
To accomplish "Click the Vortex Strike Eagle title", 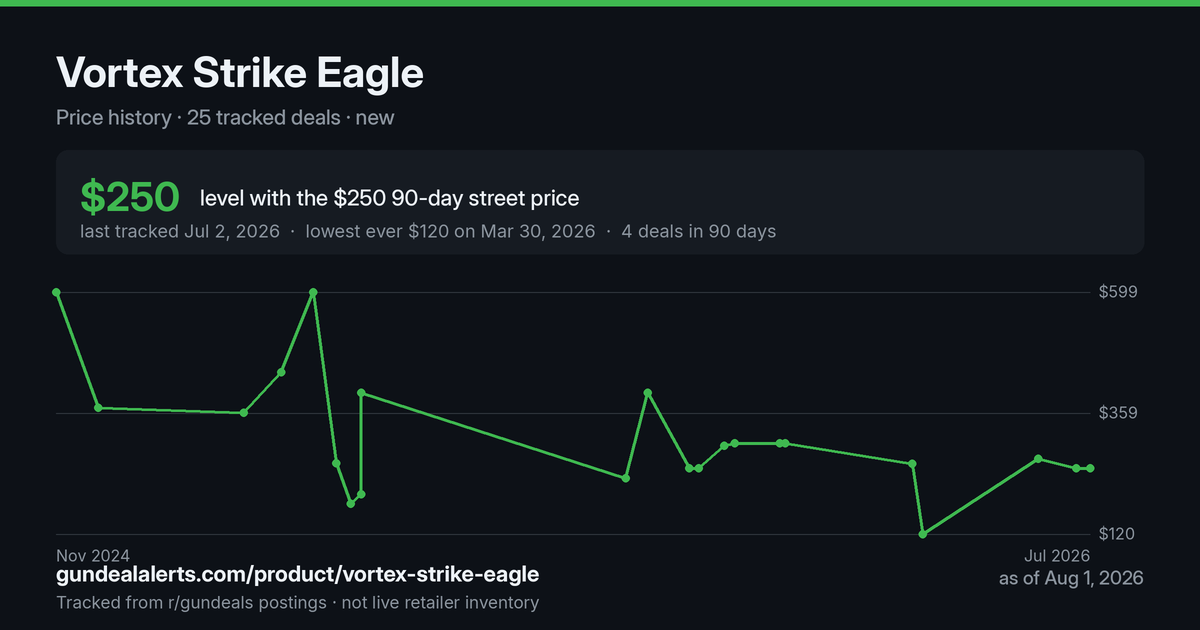I will point(240,73).
